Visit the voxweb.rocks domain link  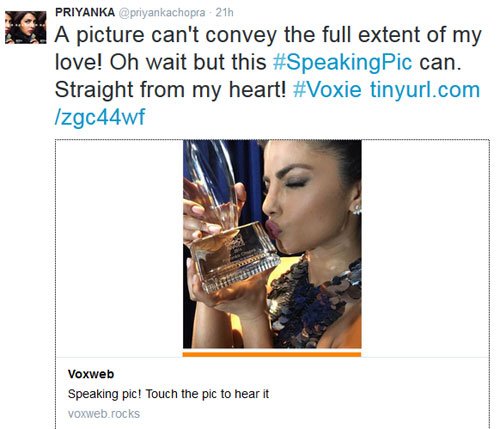click(104, 414)
